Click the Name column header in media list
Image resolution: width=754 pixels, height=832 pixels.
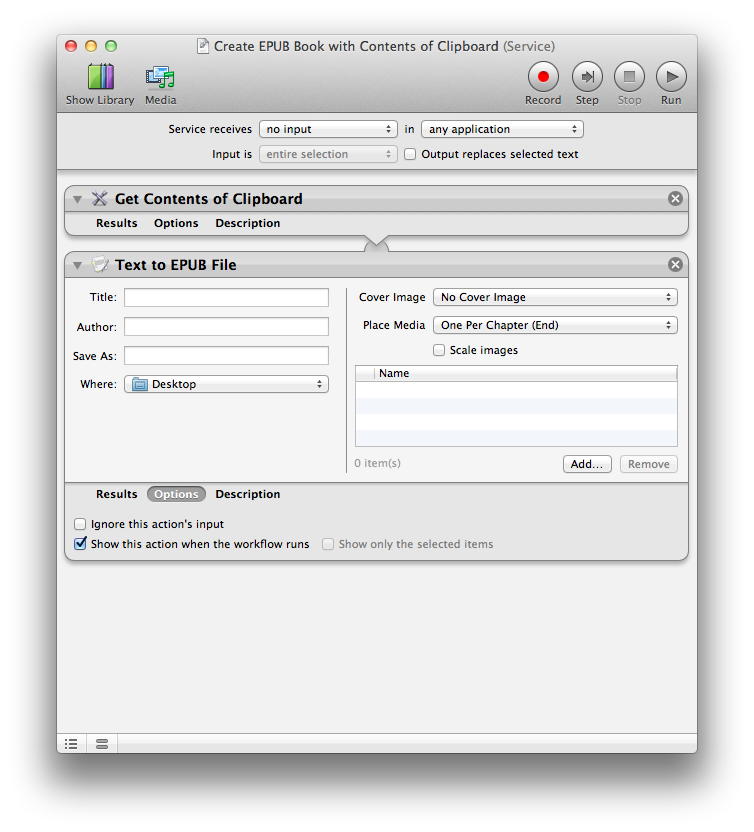point(525,374)
